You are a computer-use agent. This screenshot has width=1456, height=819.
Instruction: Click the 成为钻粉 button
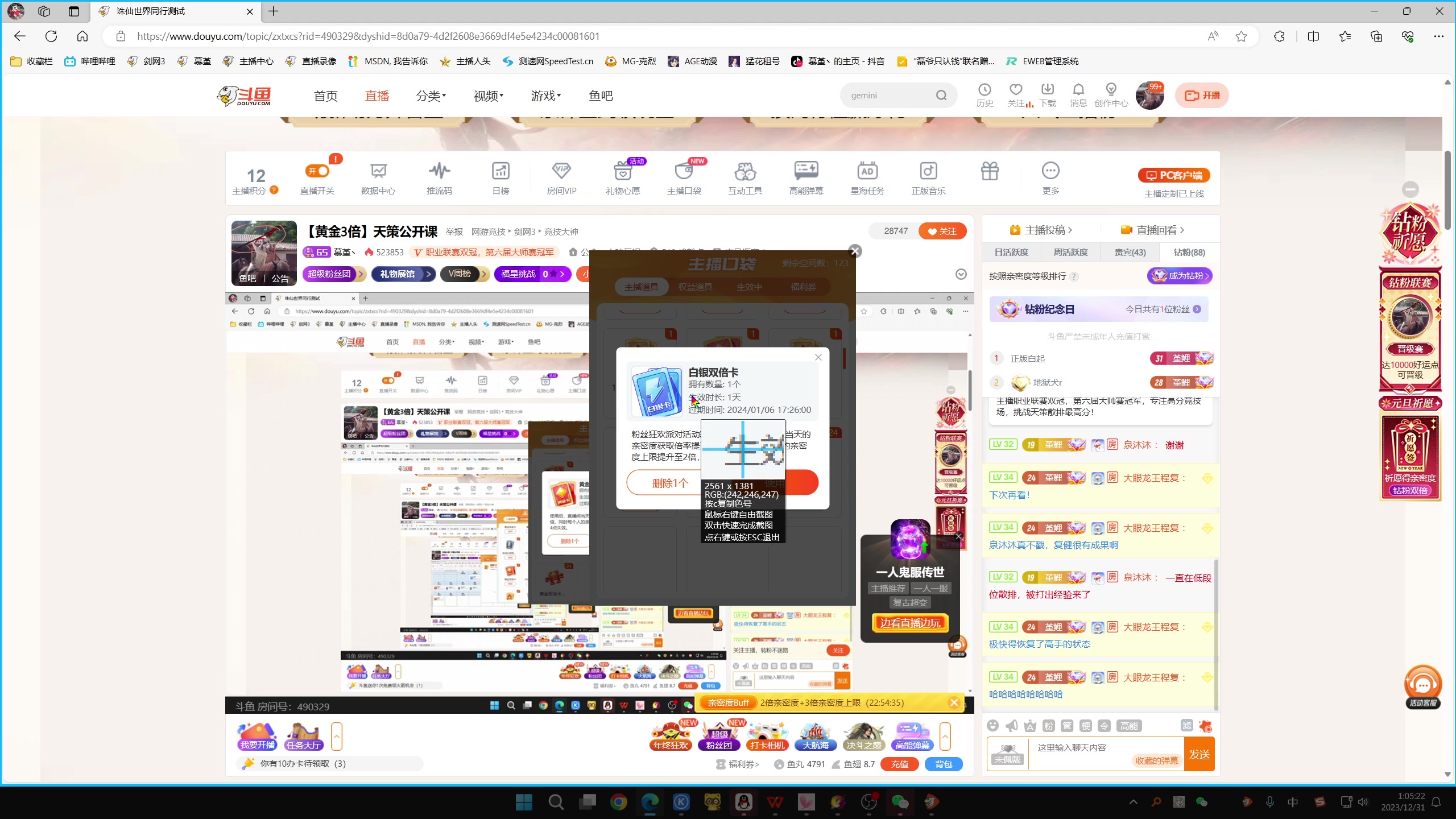pyautogui.click(x=1180, y=276)
